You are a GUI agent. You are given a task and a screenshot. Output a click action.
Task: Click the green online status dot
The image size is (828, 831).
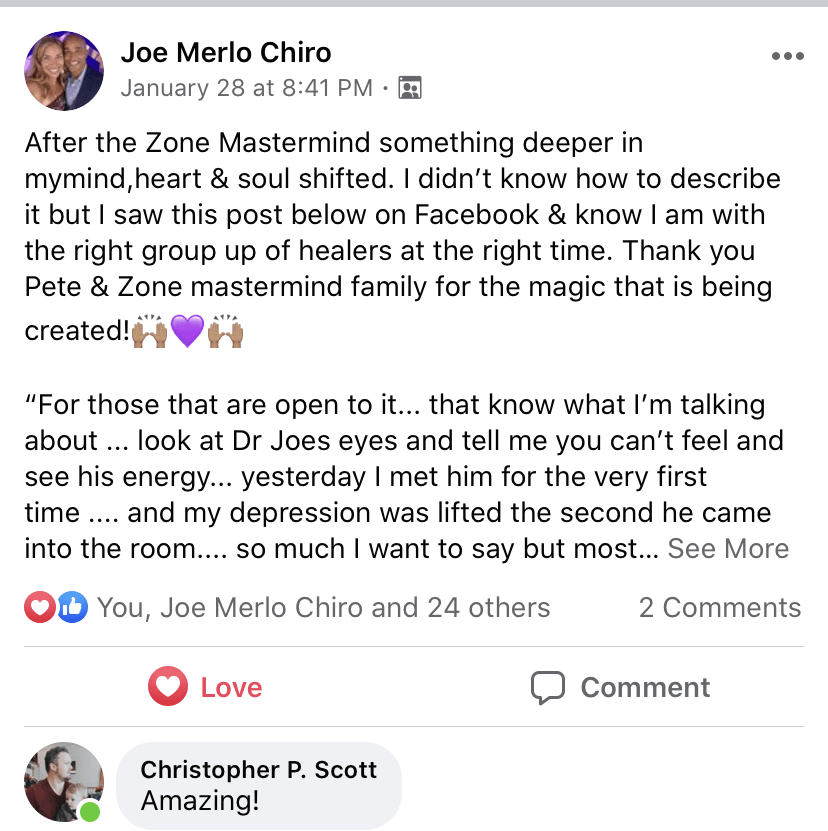pos(91,811)
